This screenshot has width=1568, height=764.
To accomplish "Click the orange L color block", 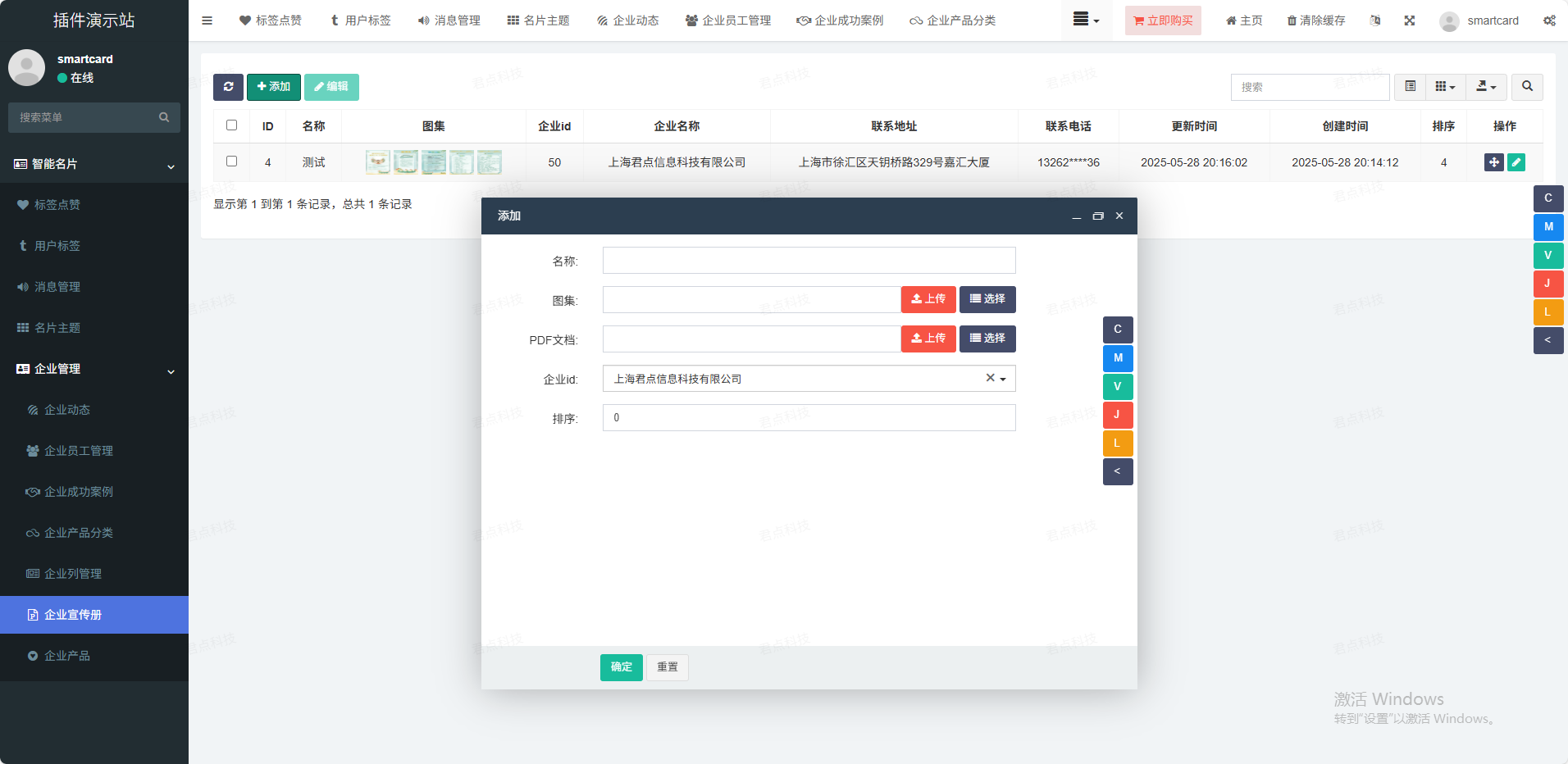I will coord(1117,443).
